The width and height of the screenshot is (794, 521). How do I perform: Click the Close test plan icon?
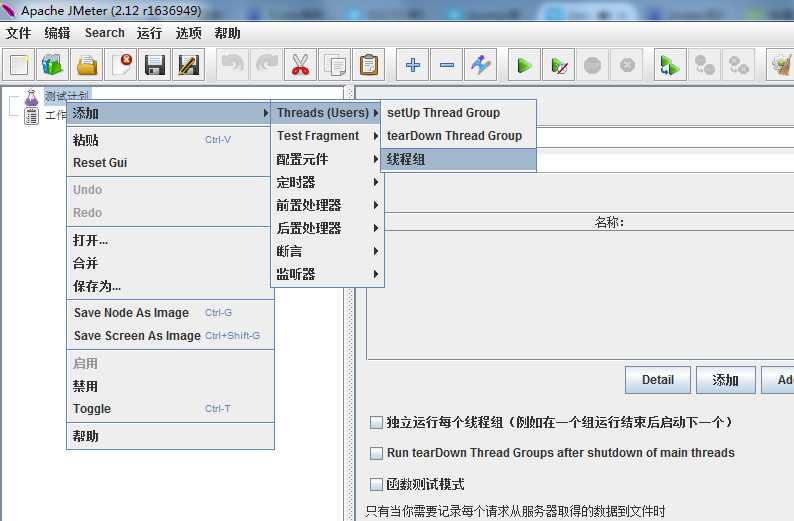click(x=121, y=65)
